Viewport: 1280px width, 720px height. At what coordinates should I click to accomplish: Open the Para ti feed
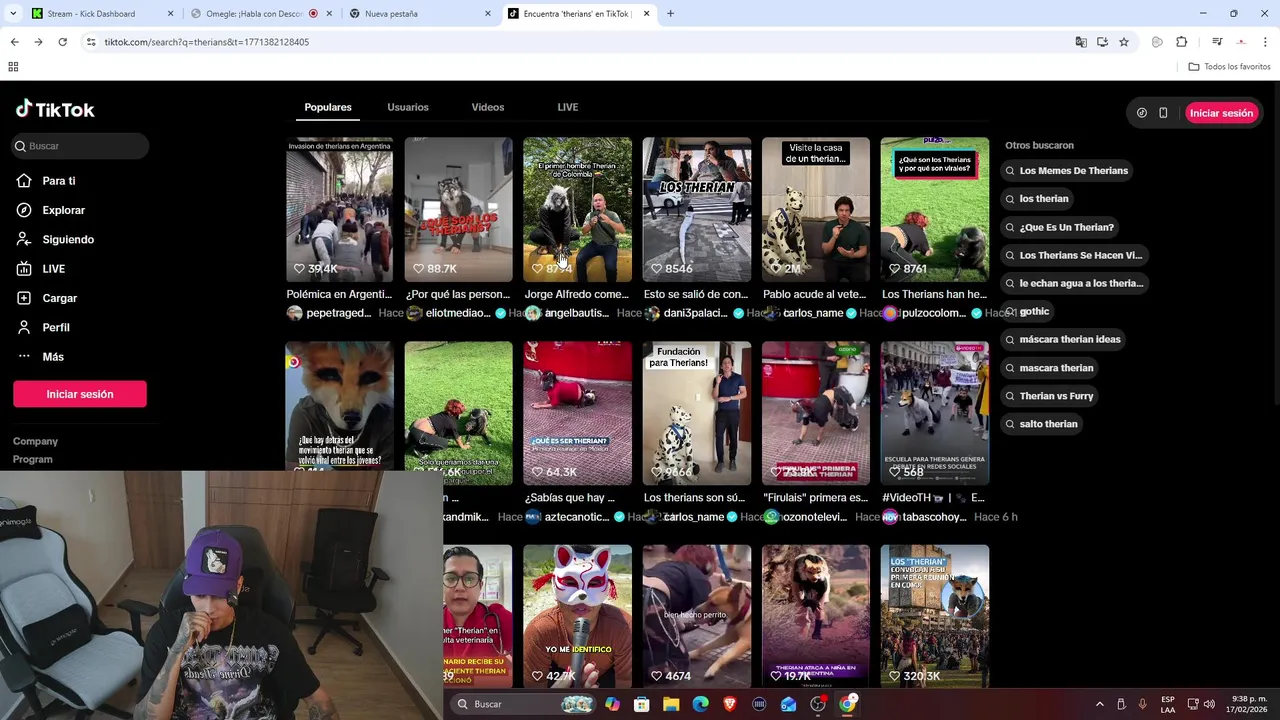(59, 181)
